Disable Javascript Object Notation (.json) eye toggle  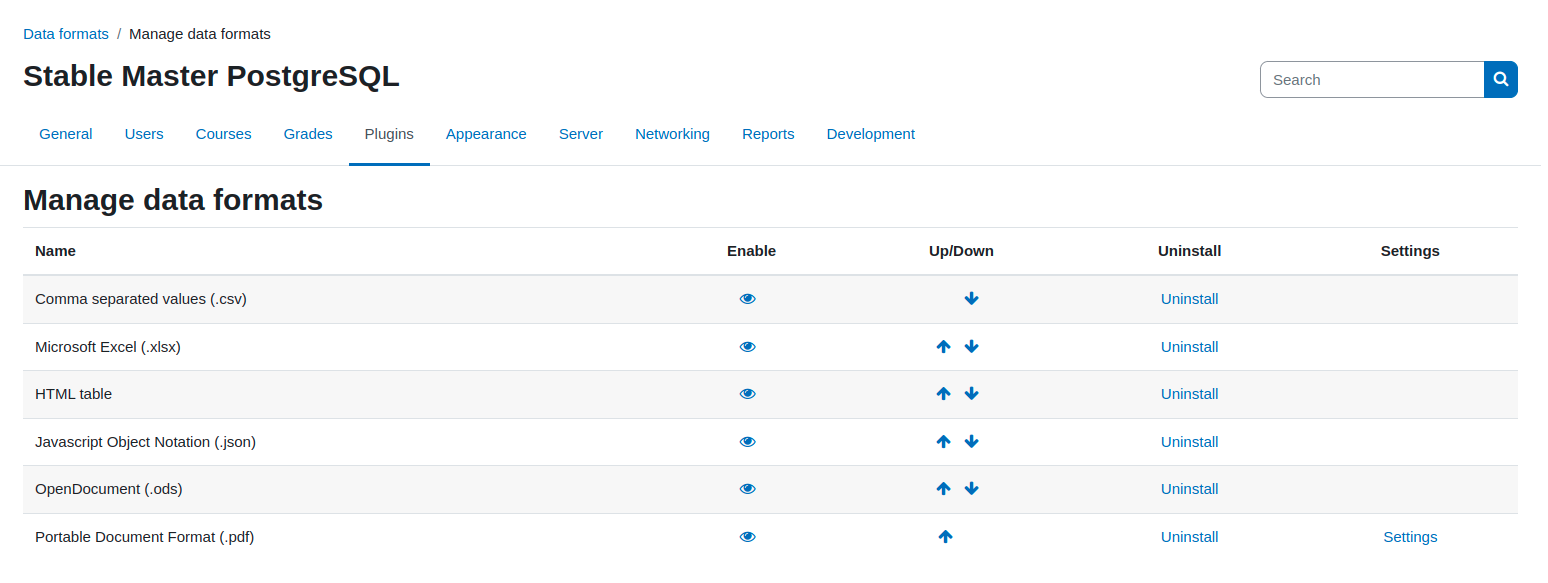click(x=748, y=442)
